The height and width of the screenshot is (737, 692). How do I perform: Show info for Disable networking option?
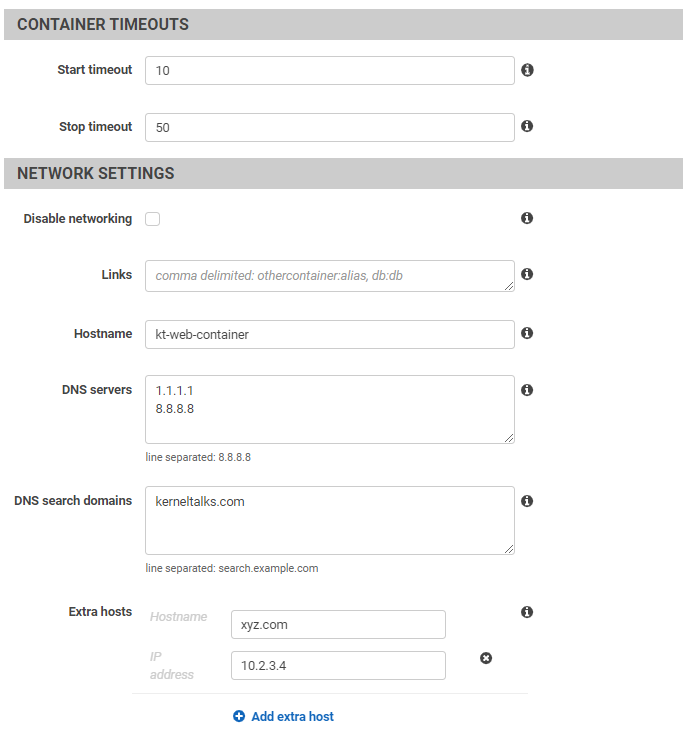point(527,218)
